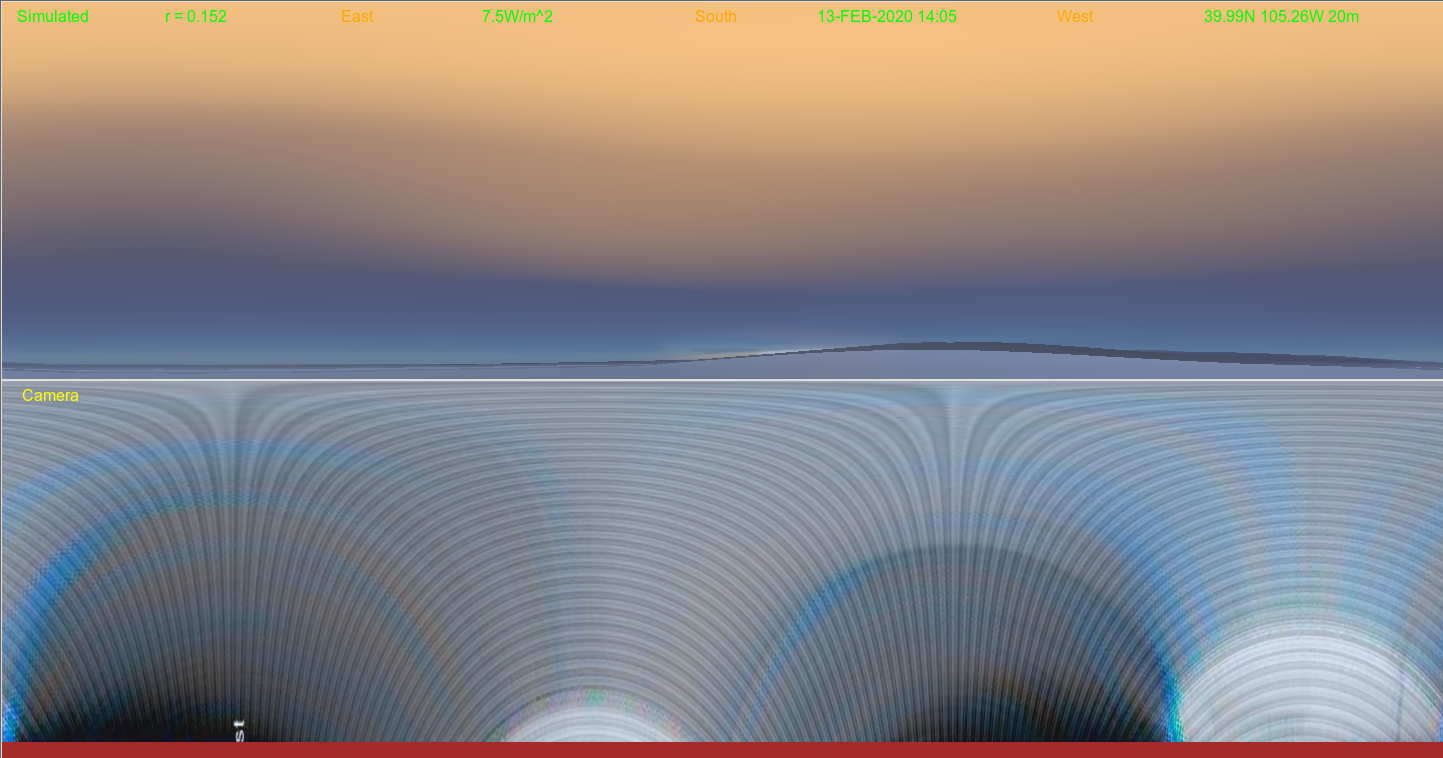Click the "Simulated" panel label
Screen dimensions: 1443x758
coord(53,17)
